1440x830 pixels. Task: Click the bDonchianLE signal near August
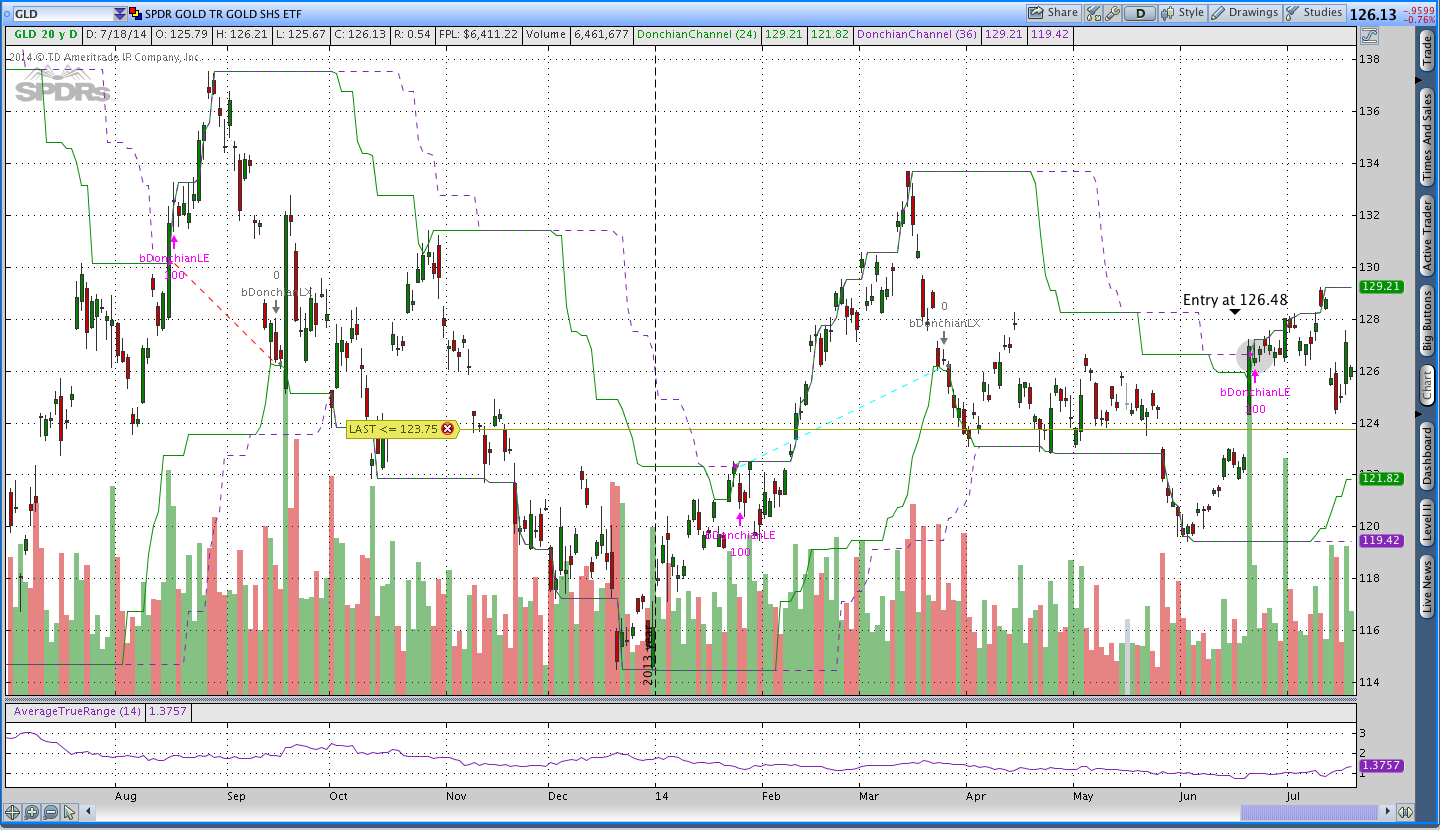(x=174, y=258)
